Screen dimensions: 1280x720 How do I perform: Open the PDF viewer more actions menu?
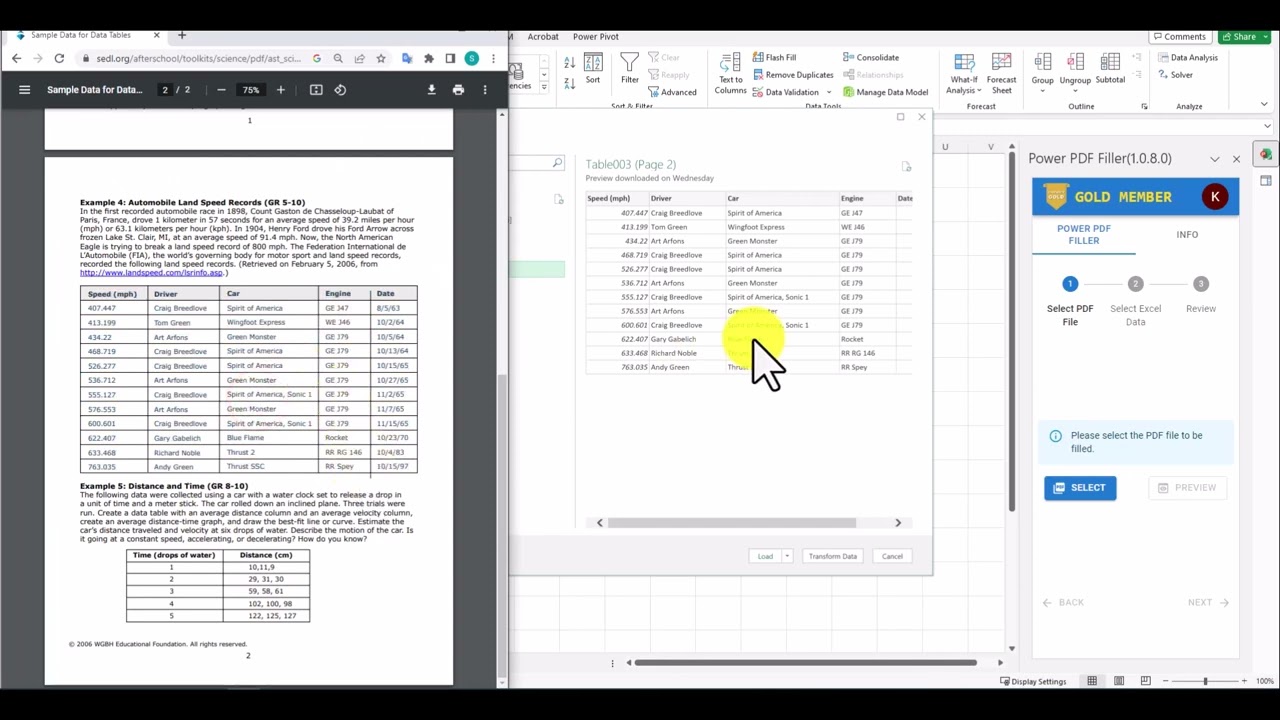(485, 90)
